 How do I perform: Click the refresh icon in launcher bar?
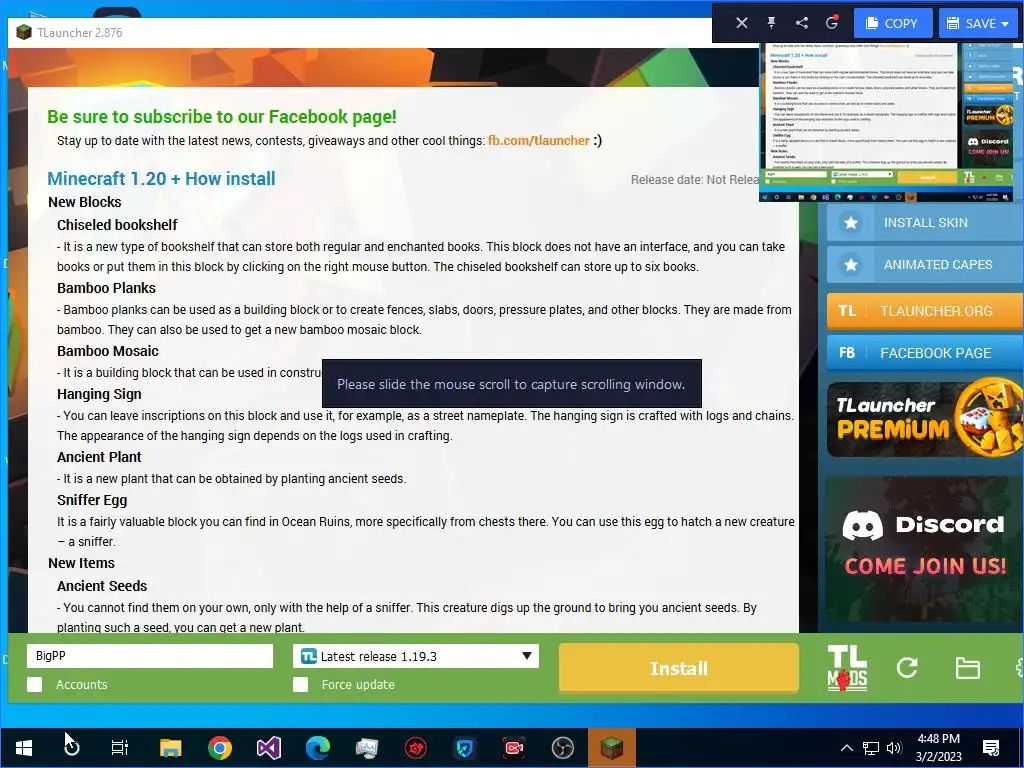point(907,667)
